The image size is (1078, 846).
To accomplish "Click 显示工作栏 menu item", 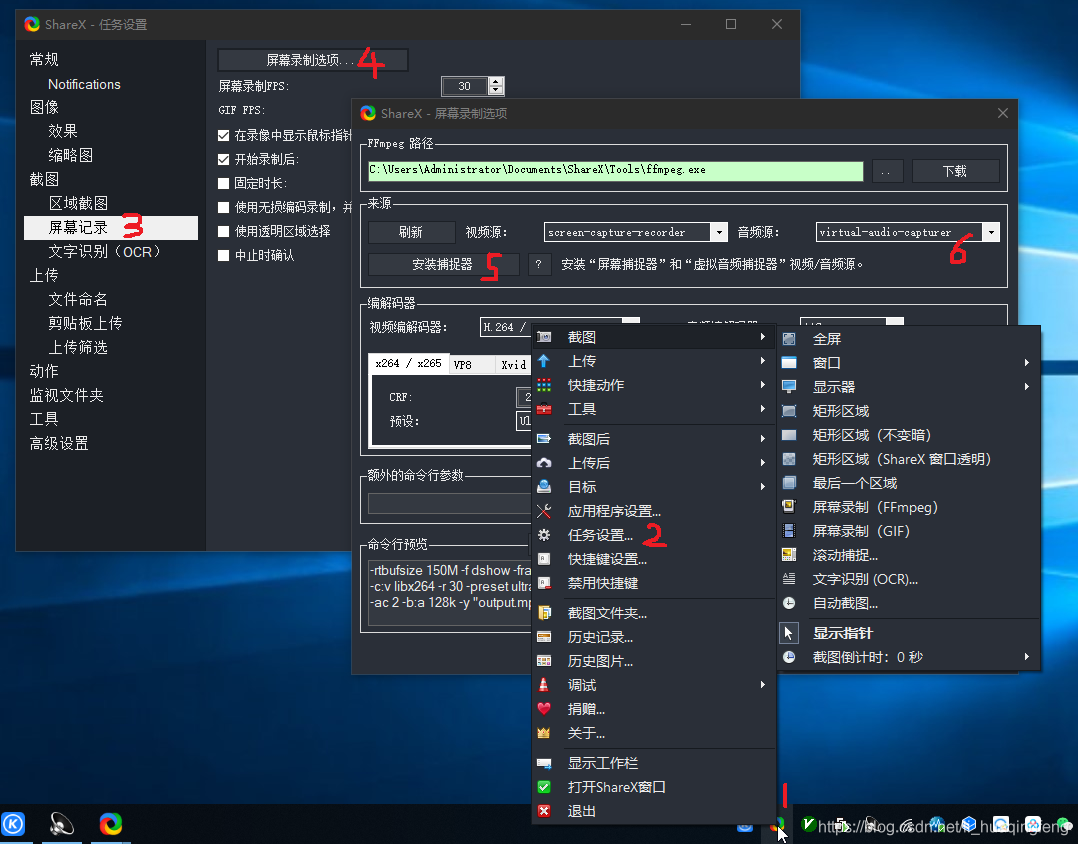I will tap(654, 763).
